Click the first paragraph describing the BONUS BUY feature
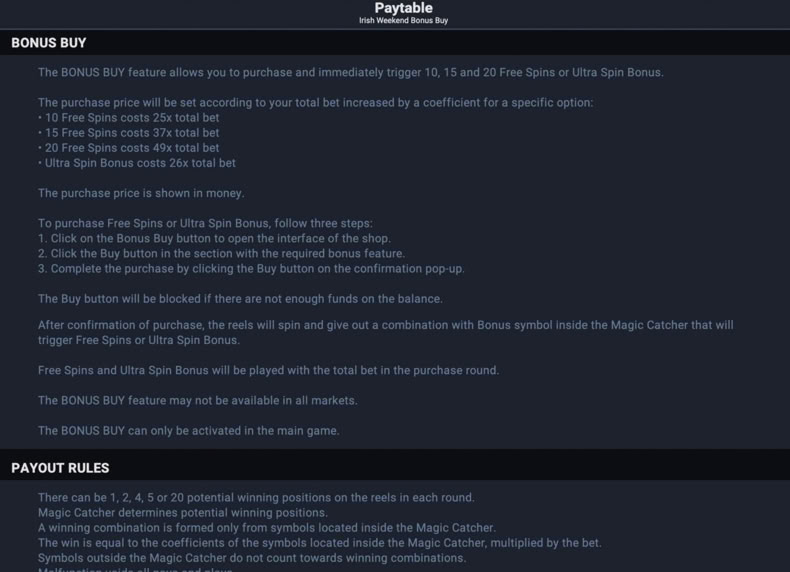The width and height of the screenshot is (790, 572). click(351, 72)
